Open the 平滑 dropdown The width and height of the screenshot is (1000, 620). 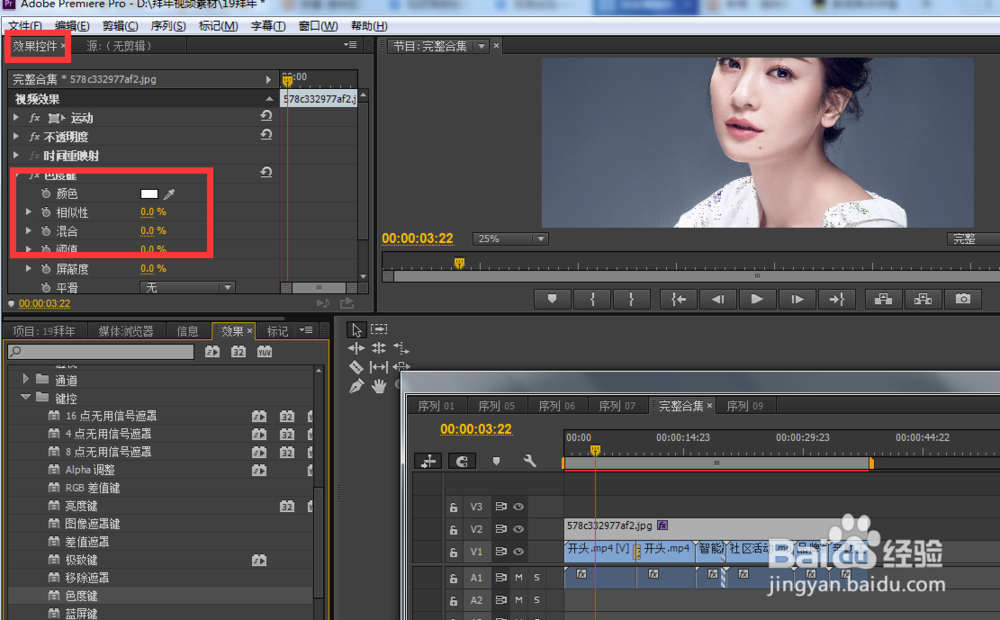click(187, 288)
